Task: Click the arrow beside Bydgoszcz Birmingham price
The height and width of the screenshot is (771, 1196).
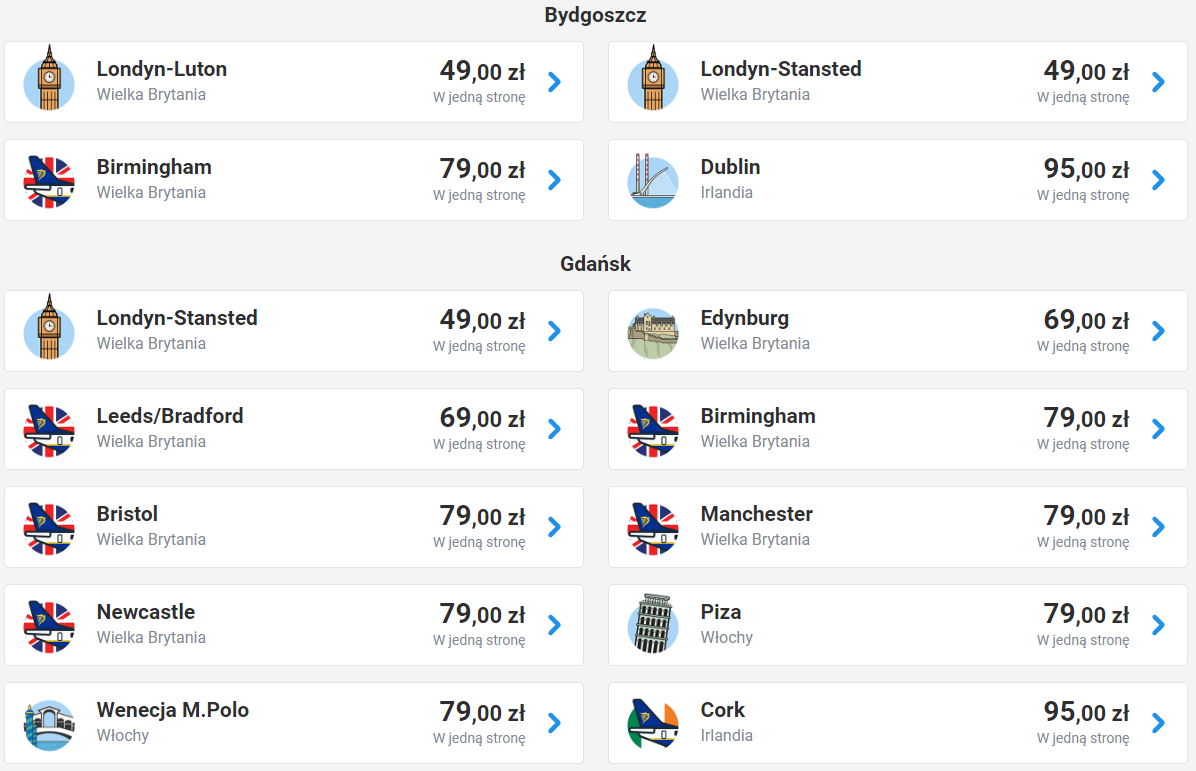Action: 555,180
